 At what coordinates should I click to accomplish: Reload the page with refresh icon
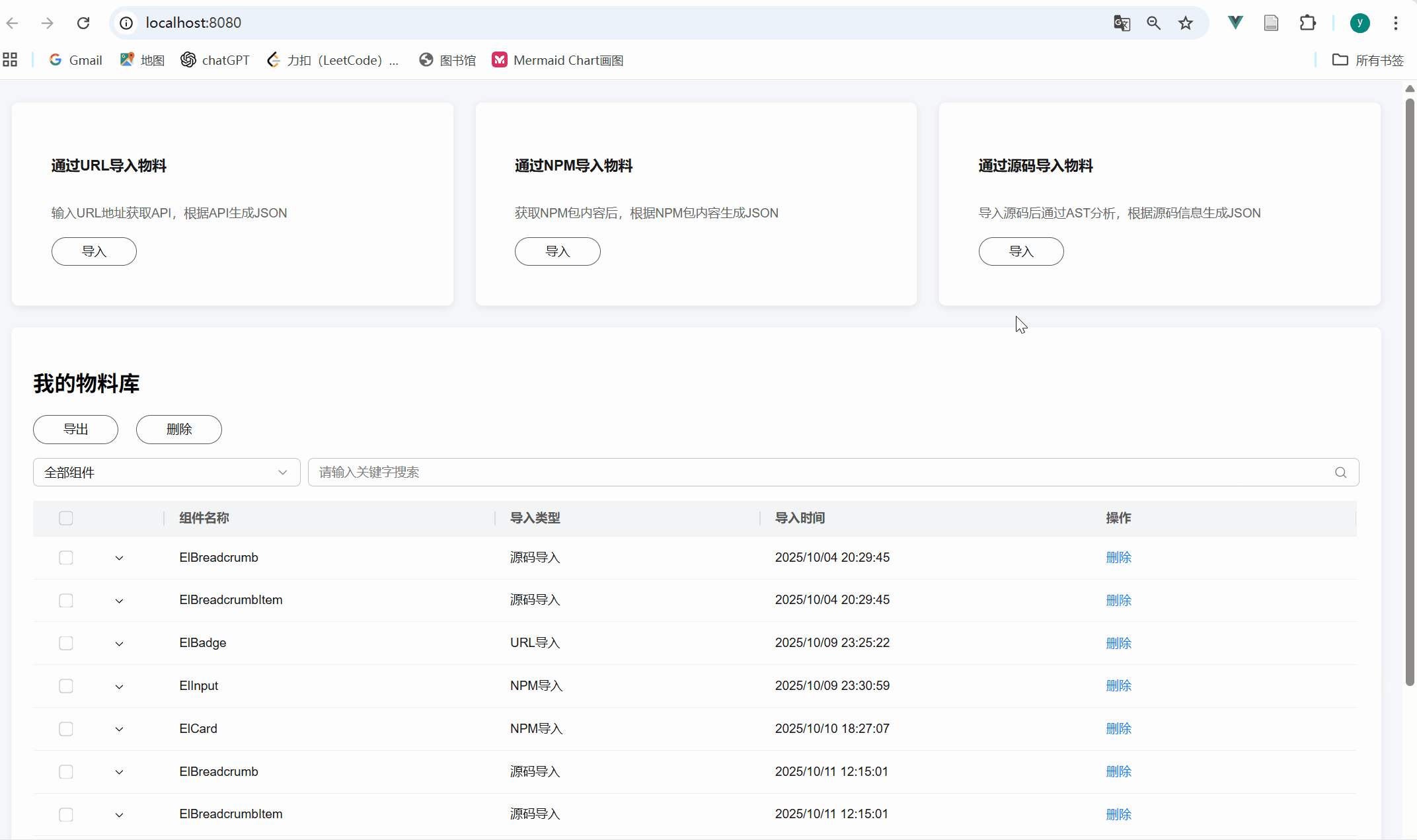(83, 23)
